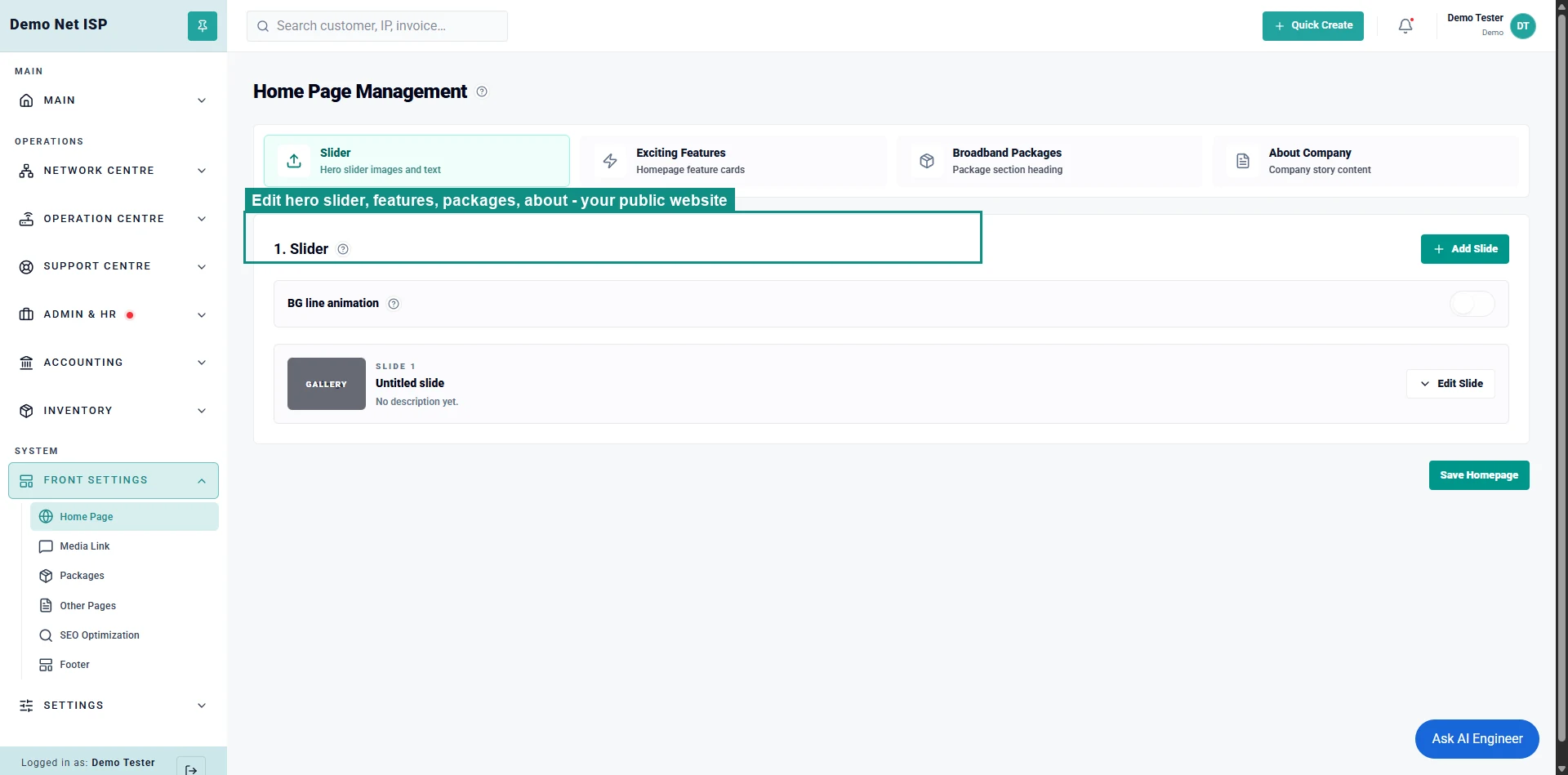Open the notifications bell
Image resolution: width=1568 pixels, height=775 pixels.
tap(1405, 26)
